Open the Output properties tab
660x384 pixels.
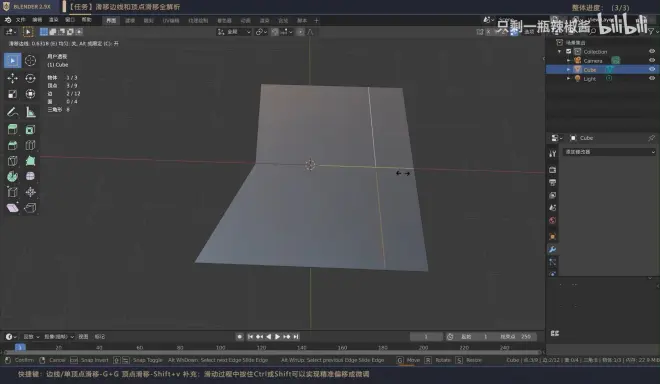click(x=553, y=182)
